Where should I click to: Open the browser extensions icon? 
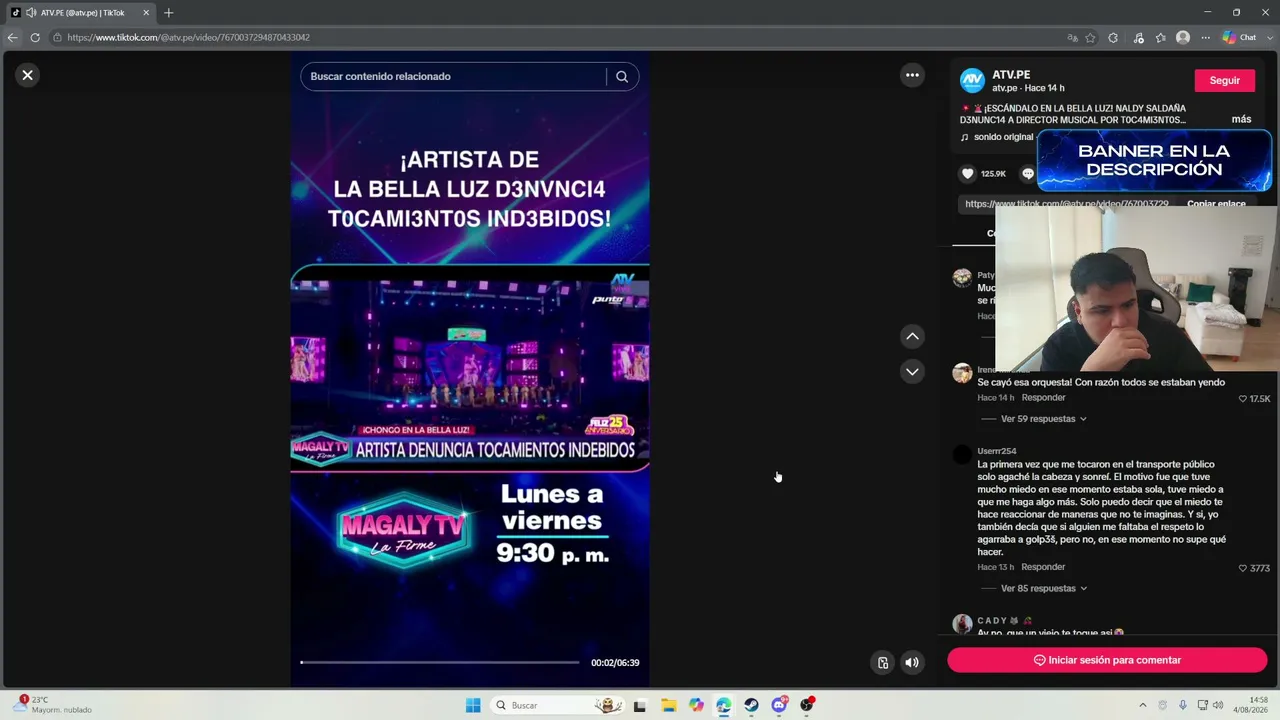pos(1113,38)
